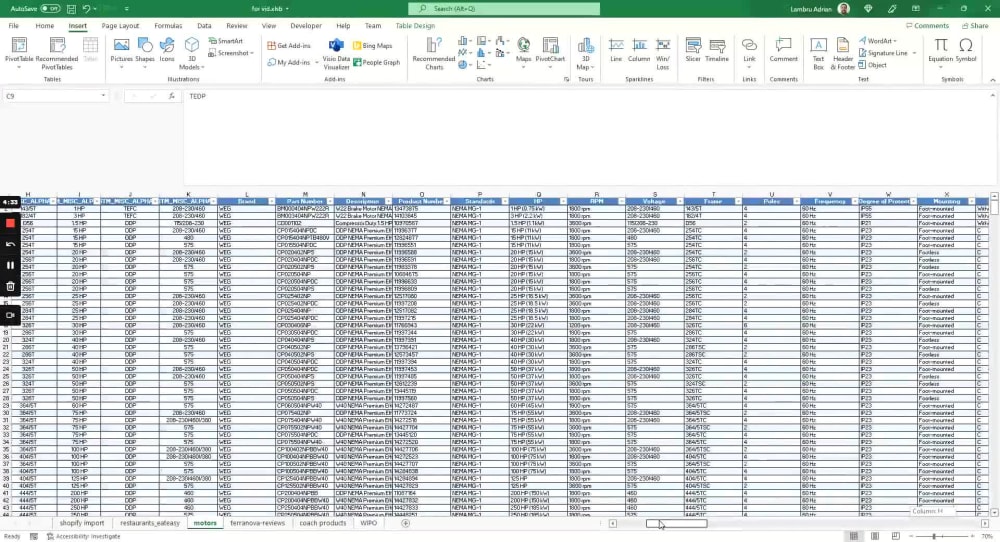Switch to the Page Layout tab
Screen dimensions: 1000x542
coord(120,26)
